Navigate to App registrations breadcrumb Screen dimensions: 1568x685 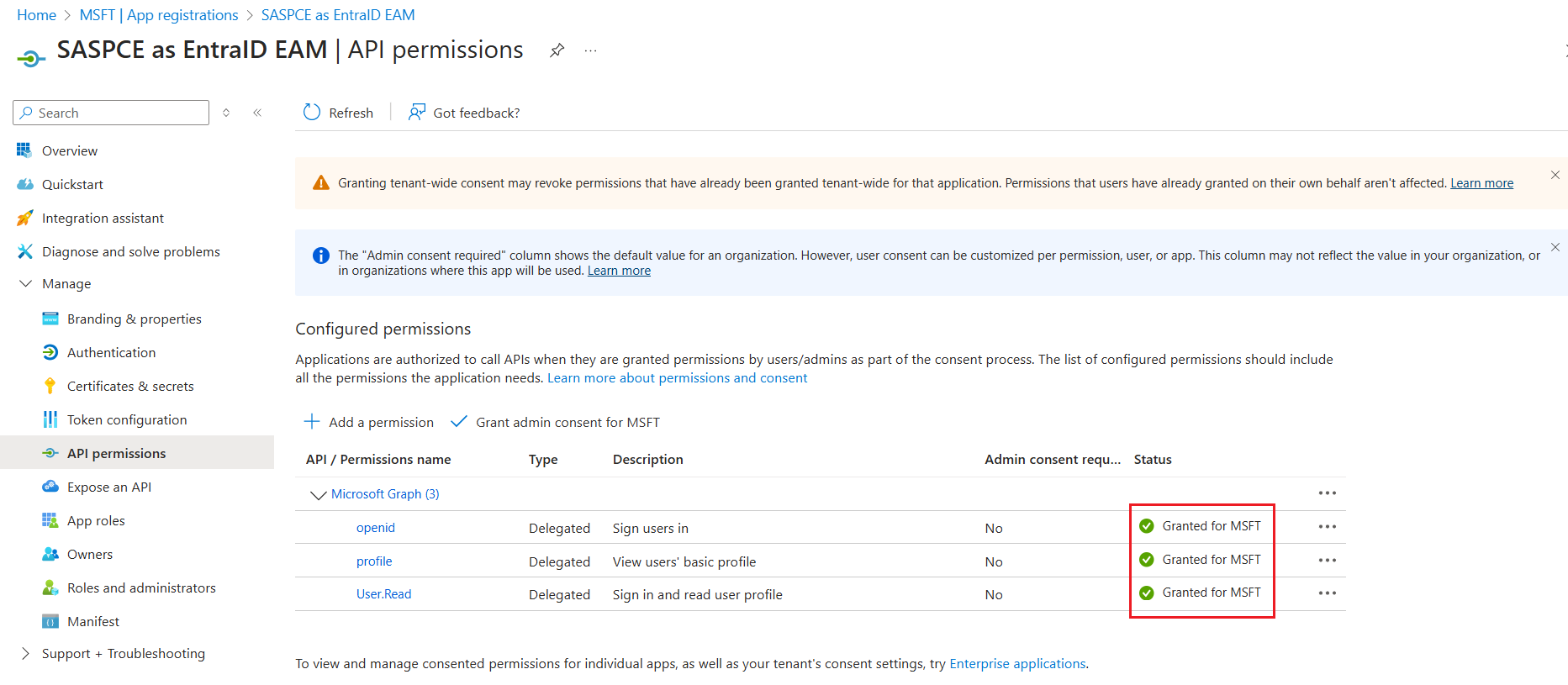pyautogui.click(x=159, y=15)
